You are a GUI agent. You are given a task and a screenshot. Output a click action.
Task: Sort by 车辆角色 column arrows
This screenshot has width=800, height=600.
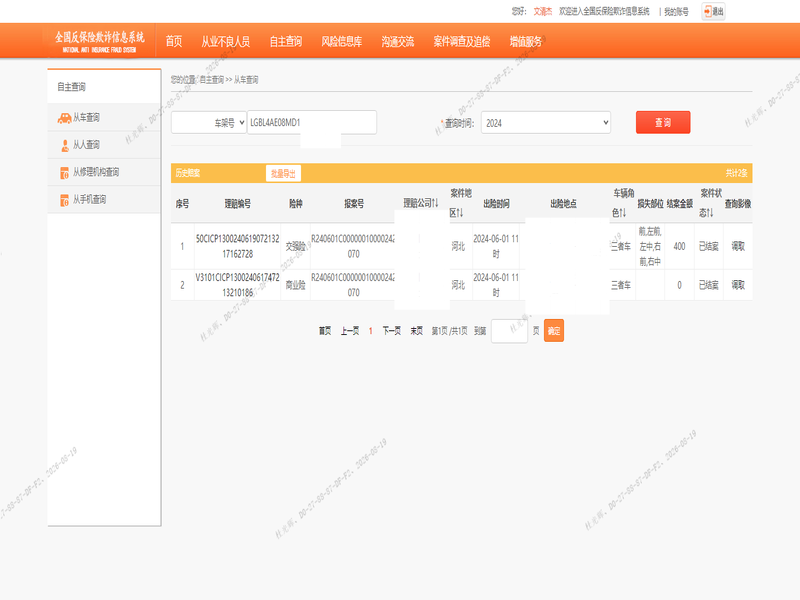tap(622, 213)
